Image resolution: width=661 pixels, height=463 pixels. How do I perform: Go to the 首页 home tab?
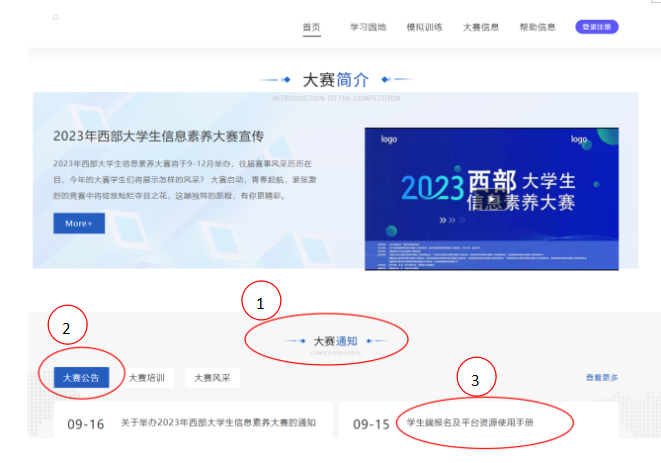[x=312, y=27]
